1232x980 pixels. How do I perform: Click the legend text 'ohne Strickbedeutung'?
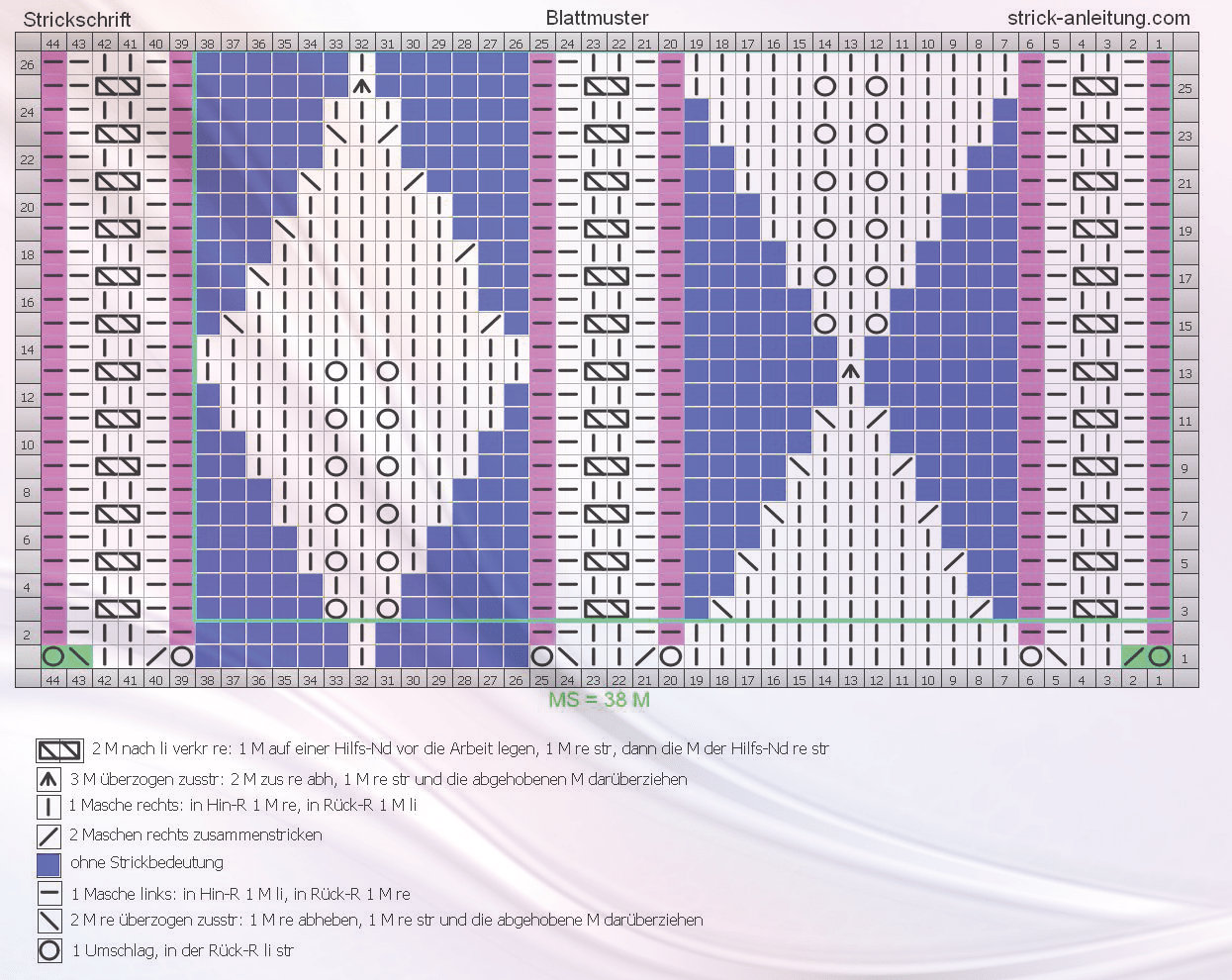coord(146,862)
